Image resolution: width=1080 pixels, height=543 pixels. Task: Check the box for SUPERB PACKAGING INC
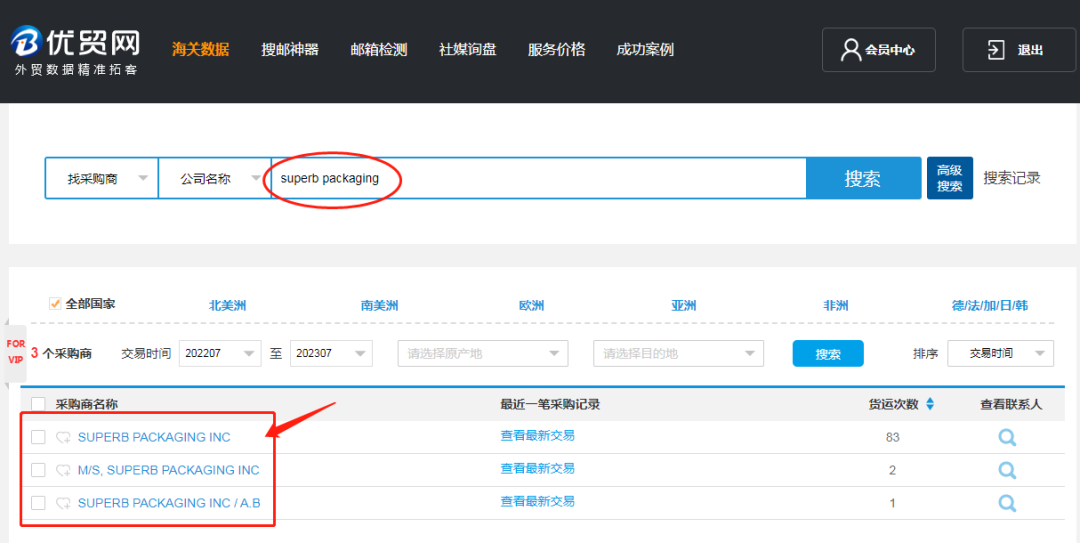39,437
